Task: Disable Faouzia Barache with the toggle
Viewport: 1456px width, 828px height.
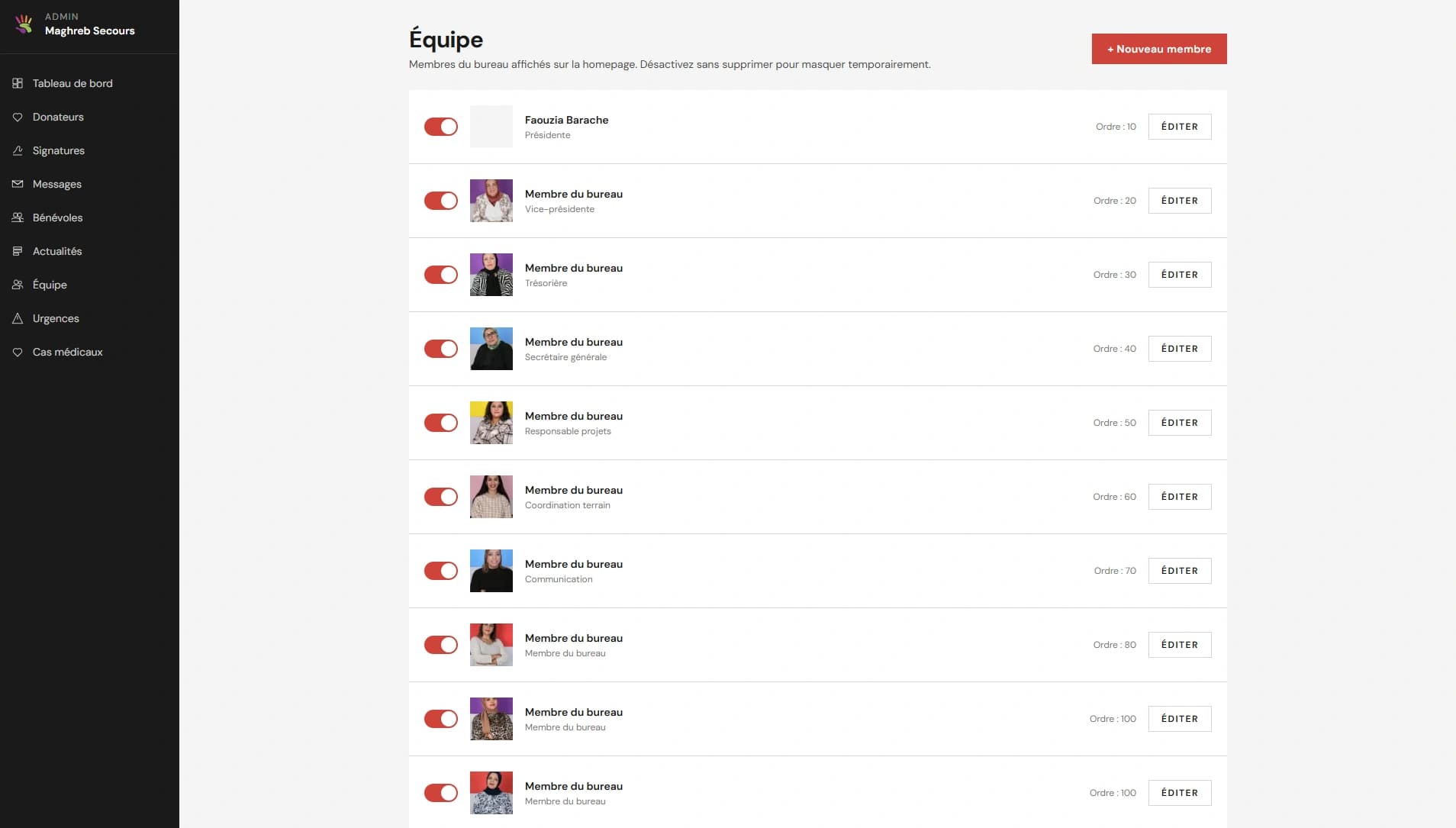Action: [x=441, y=127]
